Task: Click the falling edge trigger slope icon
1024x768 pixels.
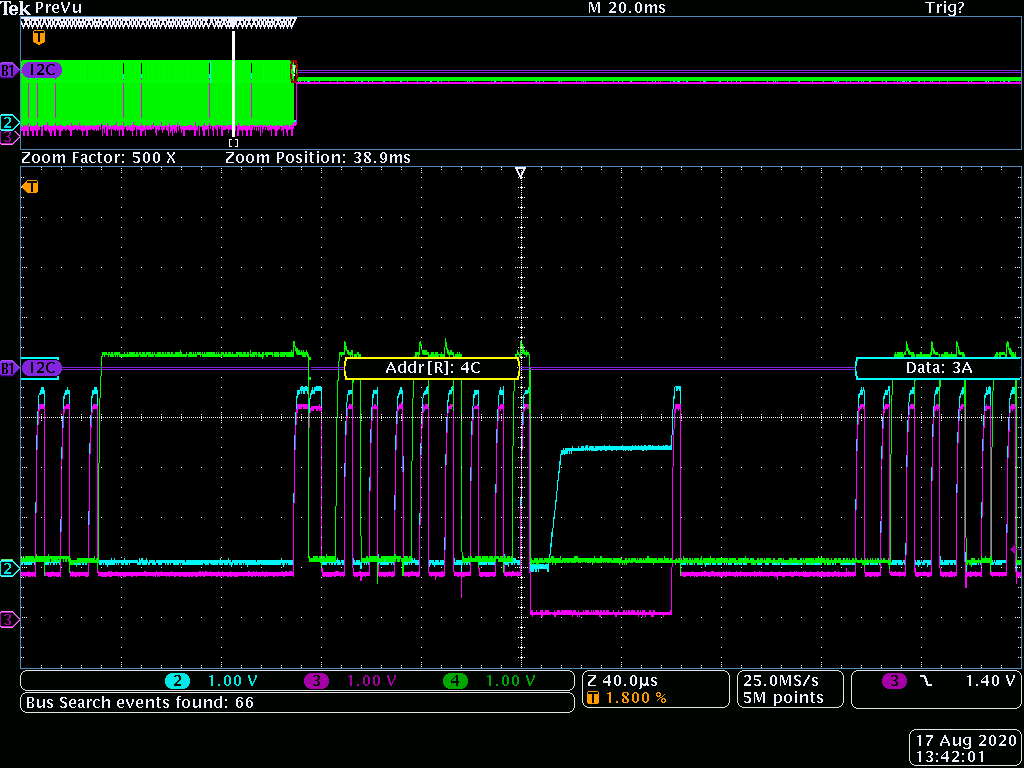Action: click(x=927, y=681)
